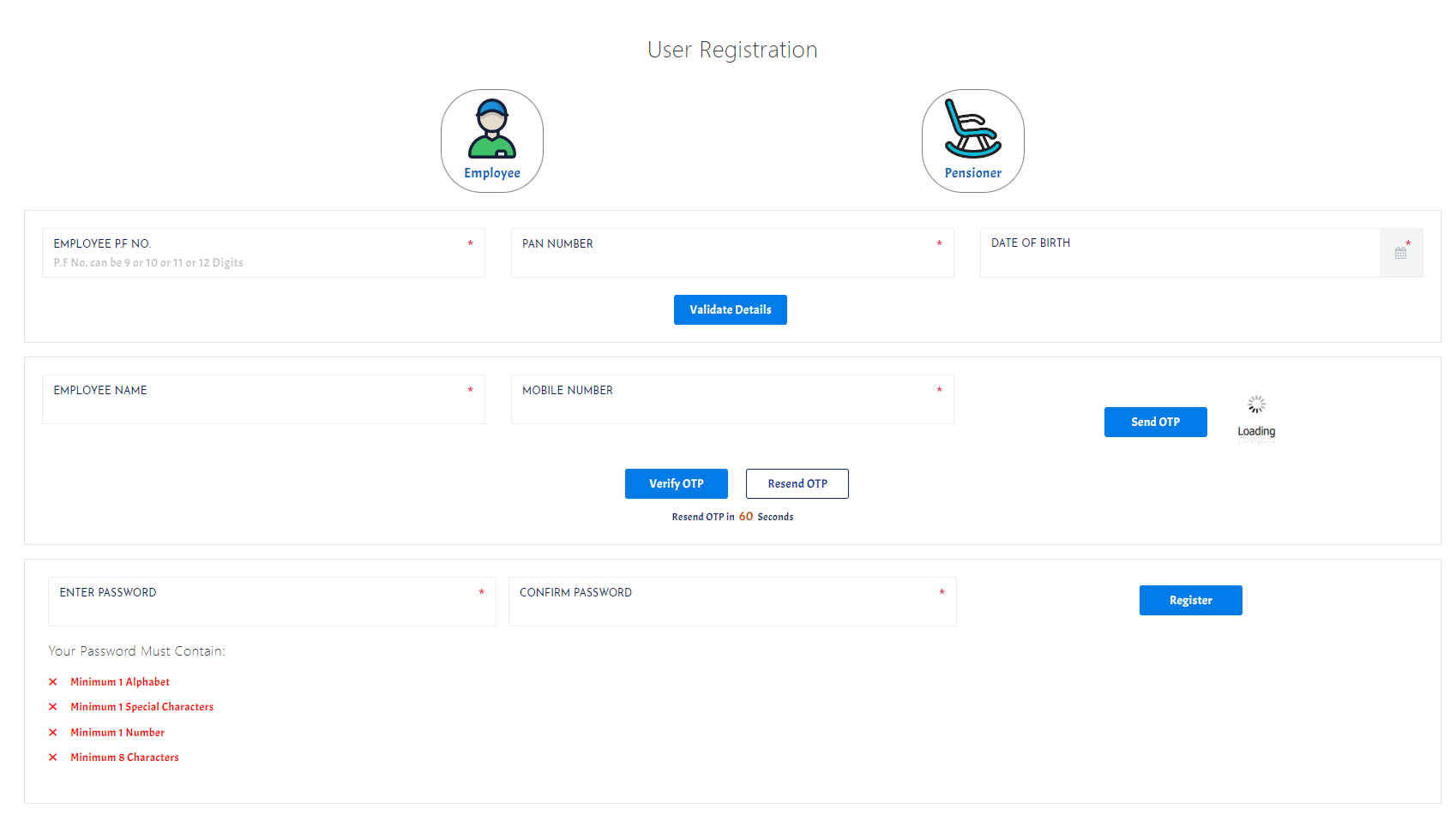This screenshot has width=1456, height=821.
Task: Click the 'Your Password Must Contain:' text
Action: 137,651
